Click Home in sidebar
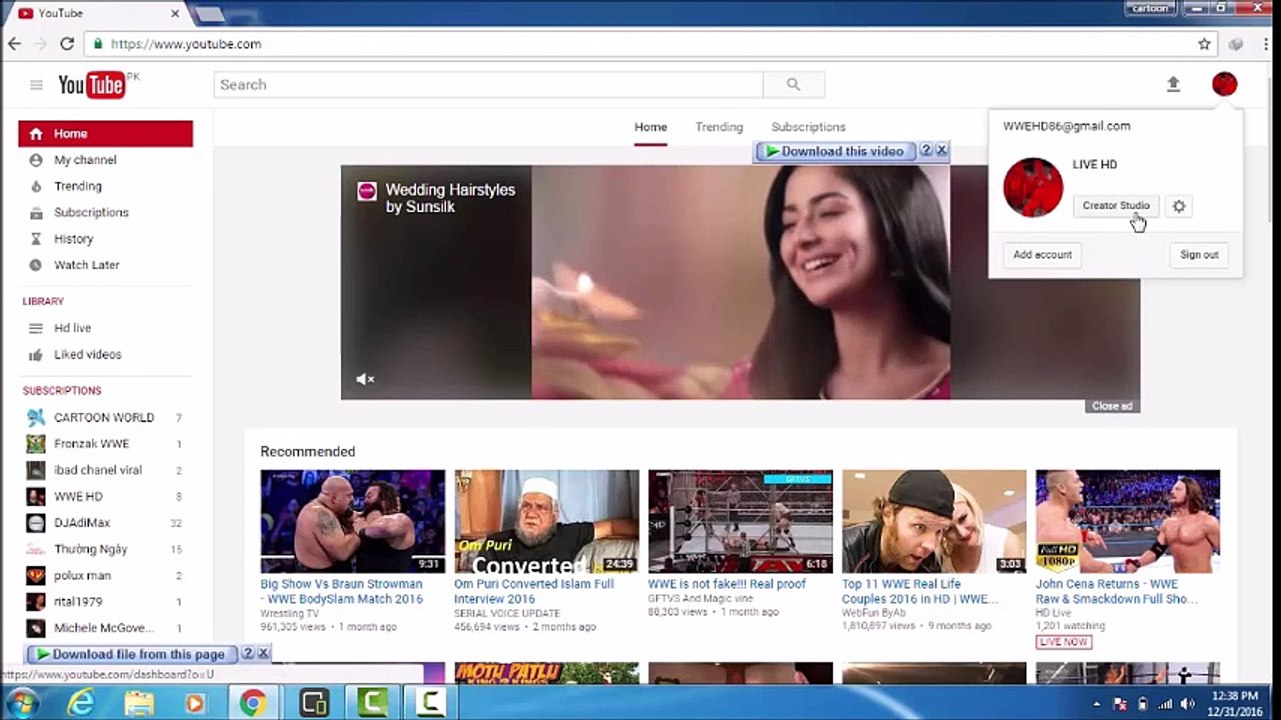Image resolution: width=1281 pixels, height=720 pixels. 105,134
